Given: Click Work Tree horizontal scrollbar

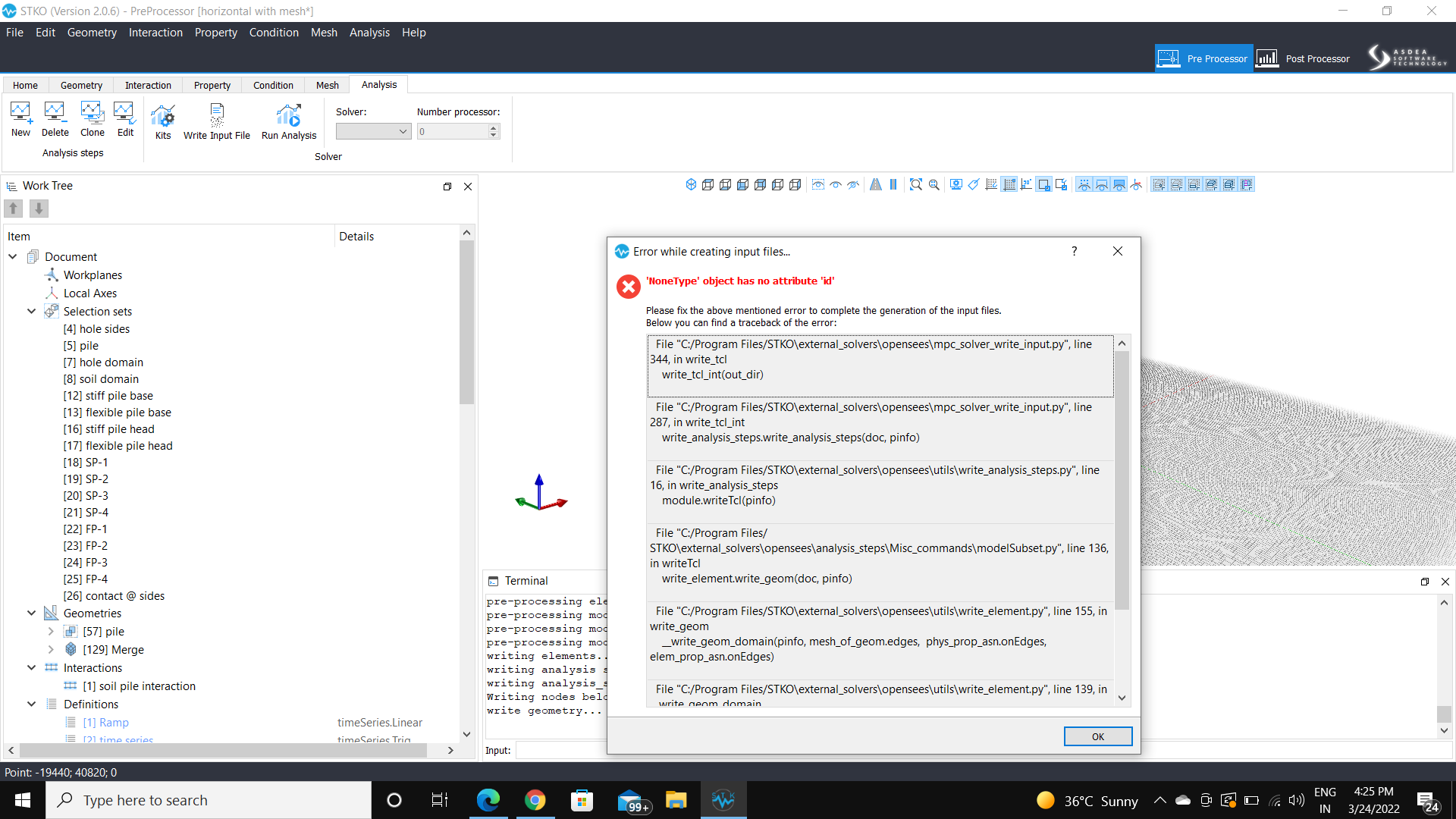Looking at the screenshot, I should 223,750.
